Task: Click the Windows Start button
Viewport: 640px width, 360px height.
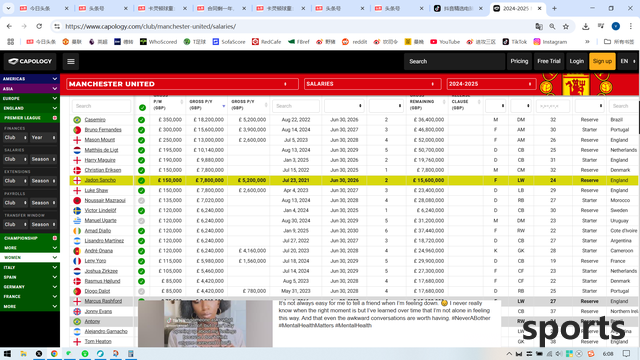Action: 7,354
